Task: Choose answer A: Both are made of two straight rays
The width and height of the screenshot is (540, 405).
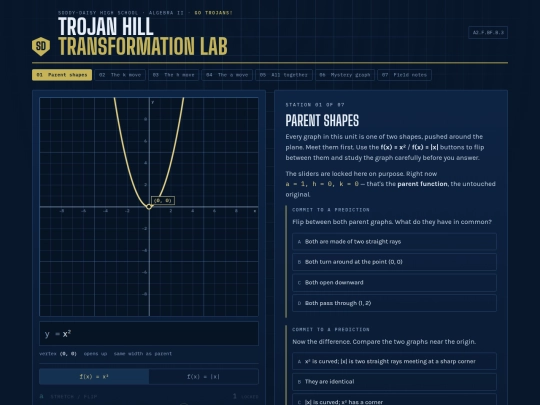Action: tap(394, 242)
